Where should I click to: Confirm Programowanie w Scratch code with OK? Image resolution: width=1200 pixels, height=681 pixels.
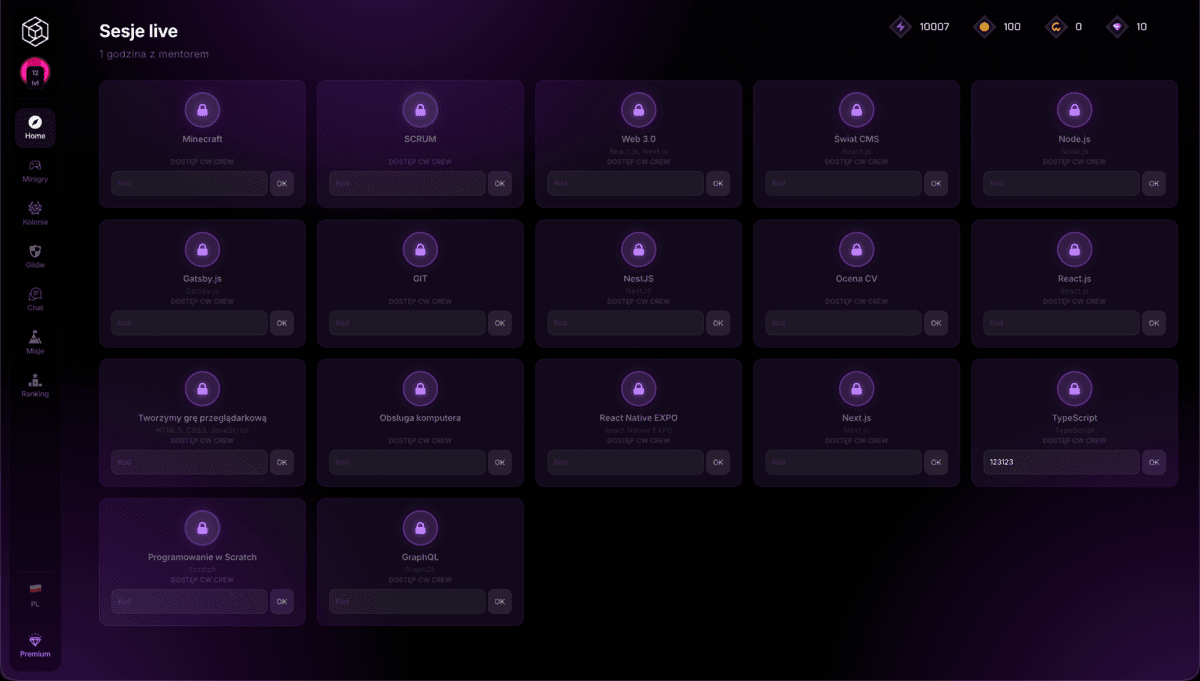pyautogui.click(x=282, y=601)
